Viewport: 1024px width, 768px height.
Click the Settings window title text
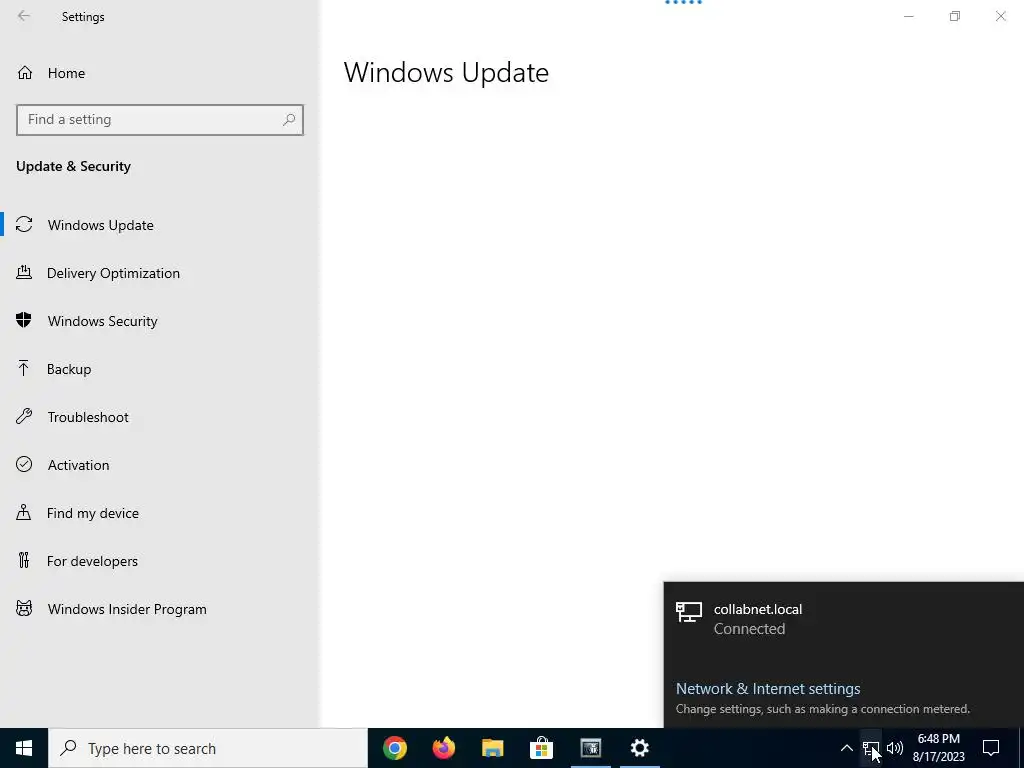click(x=83, y=17)
